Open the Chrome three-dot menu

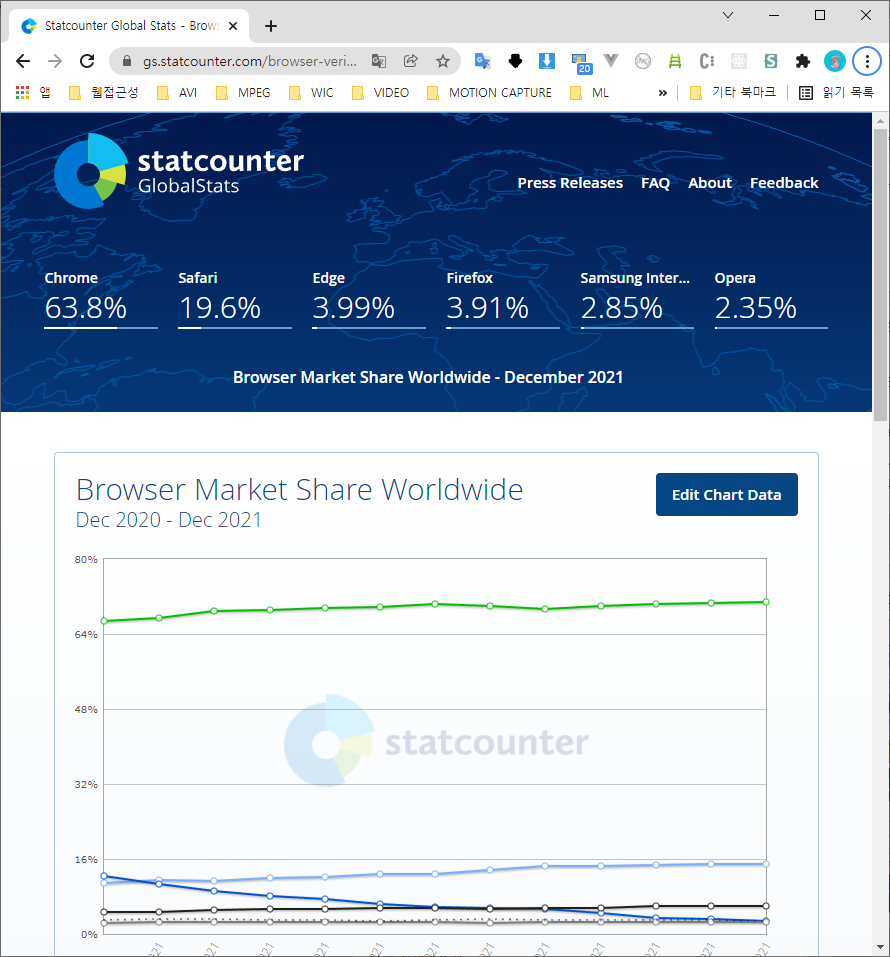coord(867,61)
